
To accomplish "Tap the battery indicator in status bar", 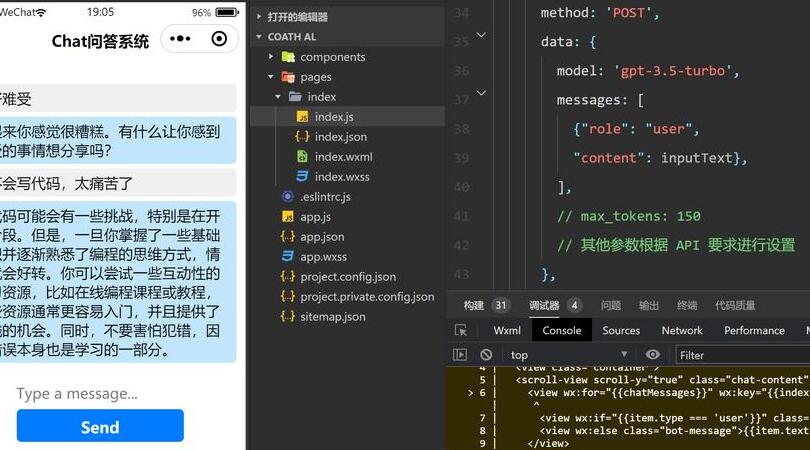I will pyautogui.click(x=227, y=12).
